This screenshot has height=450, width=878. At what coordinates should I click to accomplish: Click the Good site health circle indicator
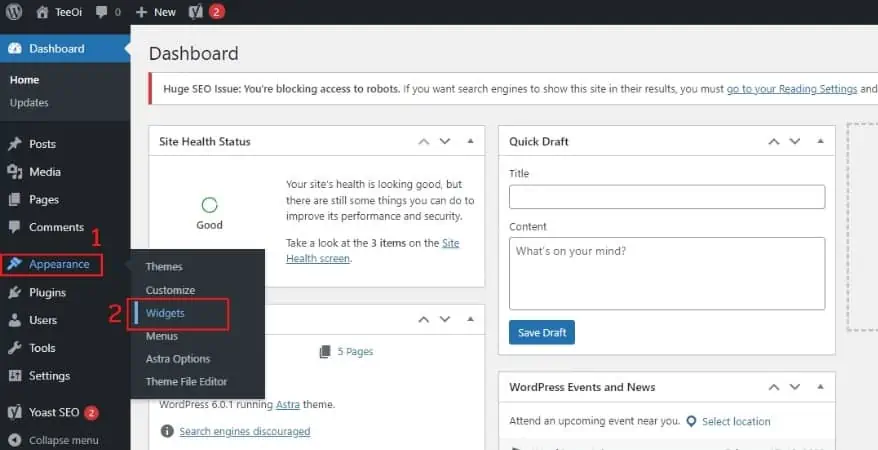tap(209, 205)
